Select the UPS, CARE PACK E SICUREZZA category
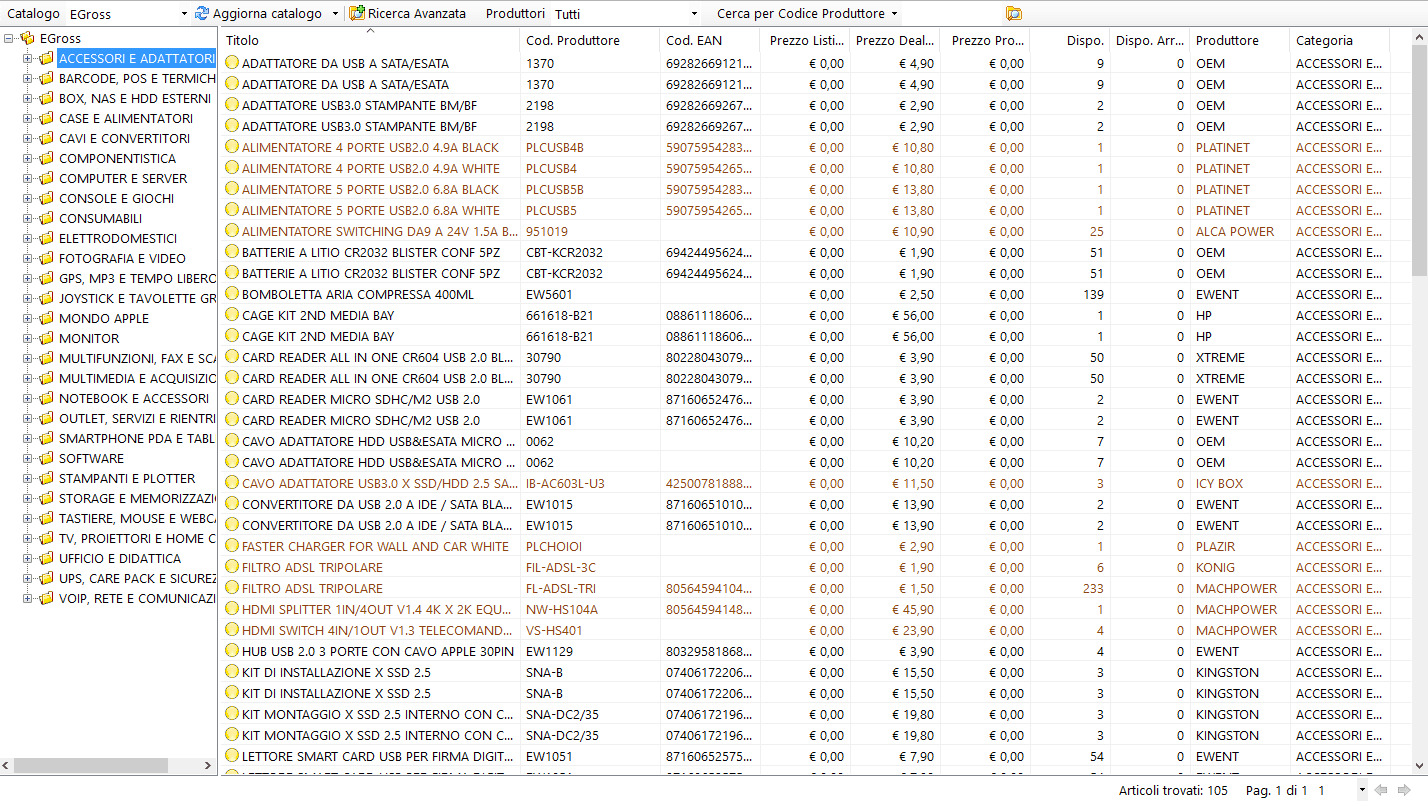 pos(137,578)
